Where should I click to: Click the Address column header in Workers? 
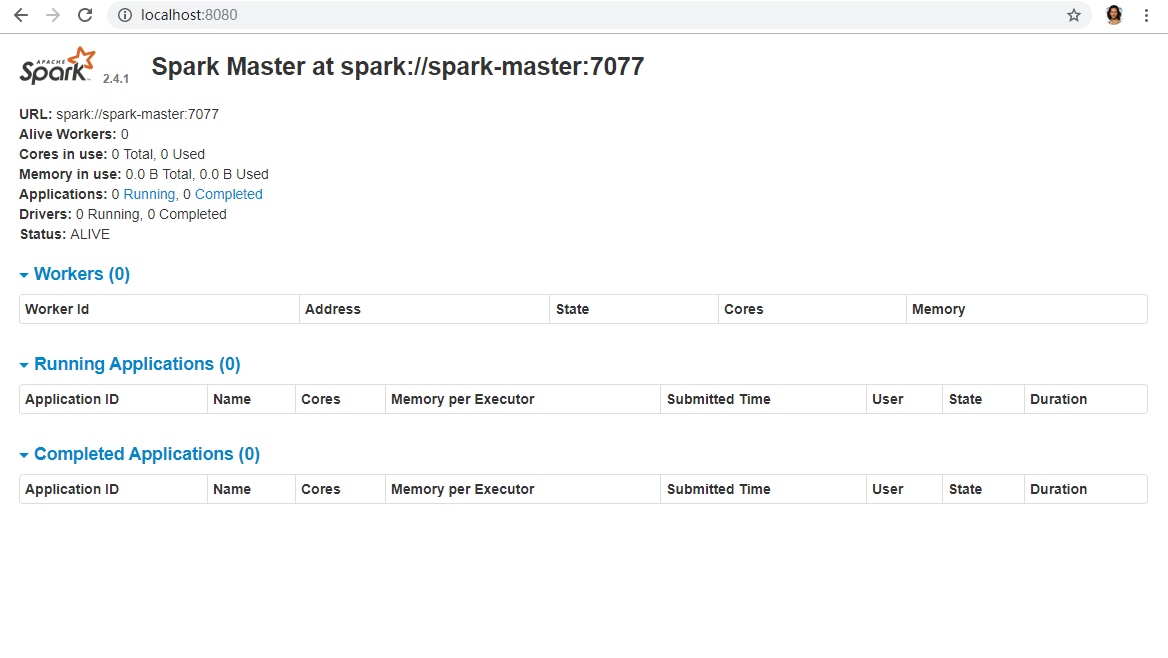click(333, 309)
